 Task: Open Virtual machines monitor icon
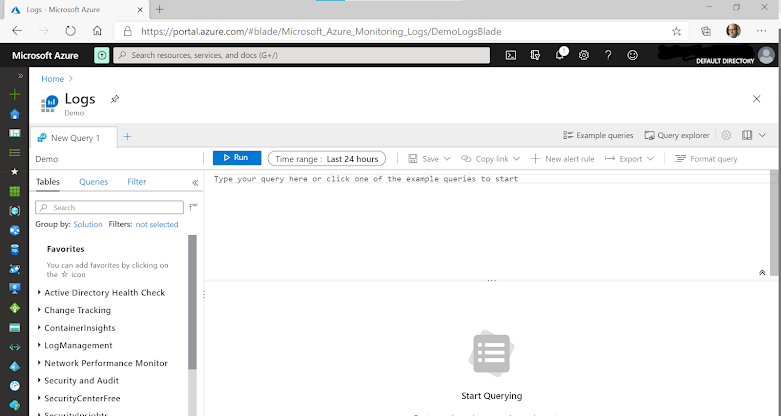click(14, 288)
